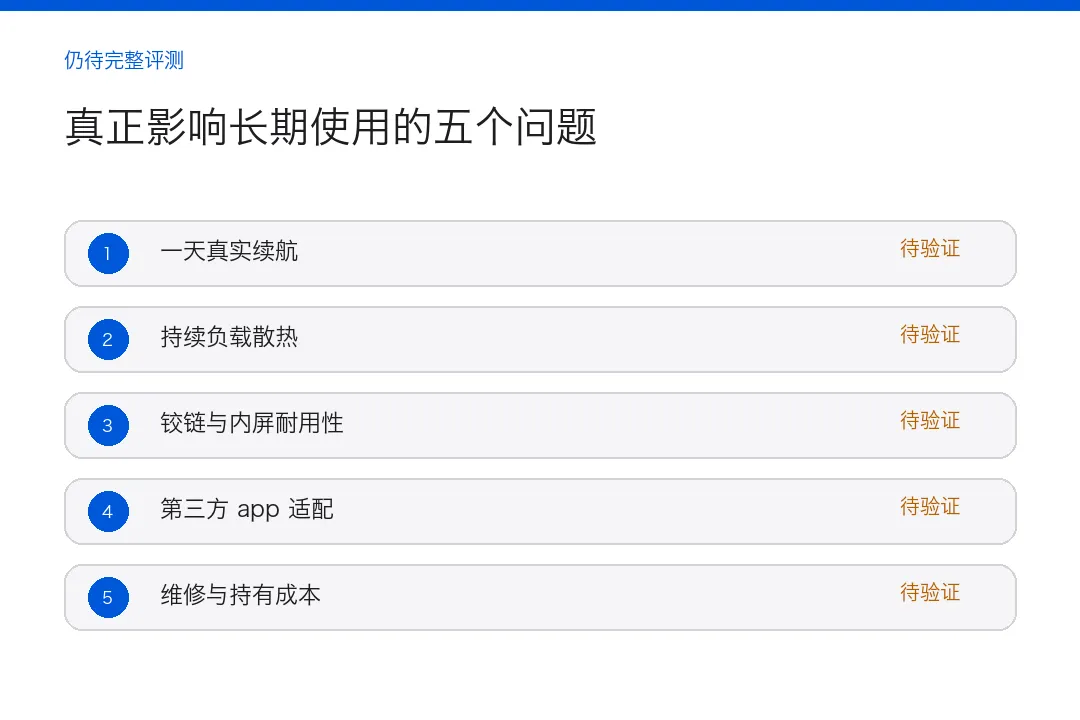Click the blue bar at the top
This screenshot has height=720, width=1080.
[x=540, y=5]
